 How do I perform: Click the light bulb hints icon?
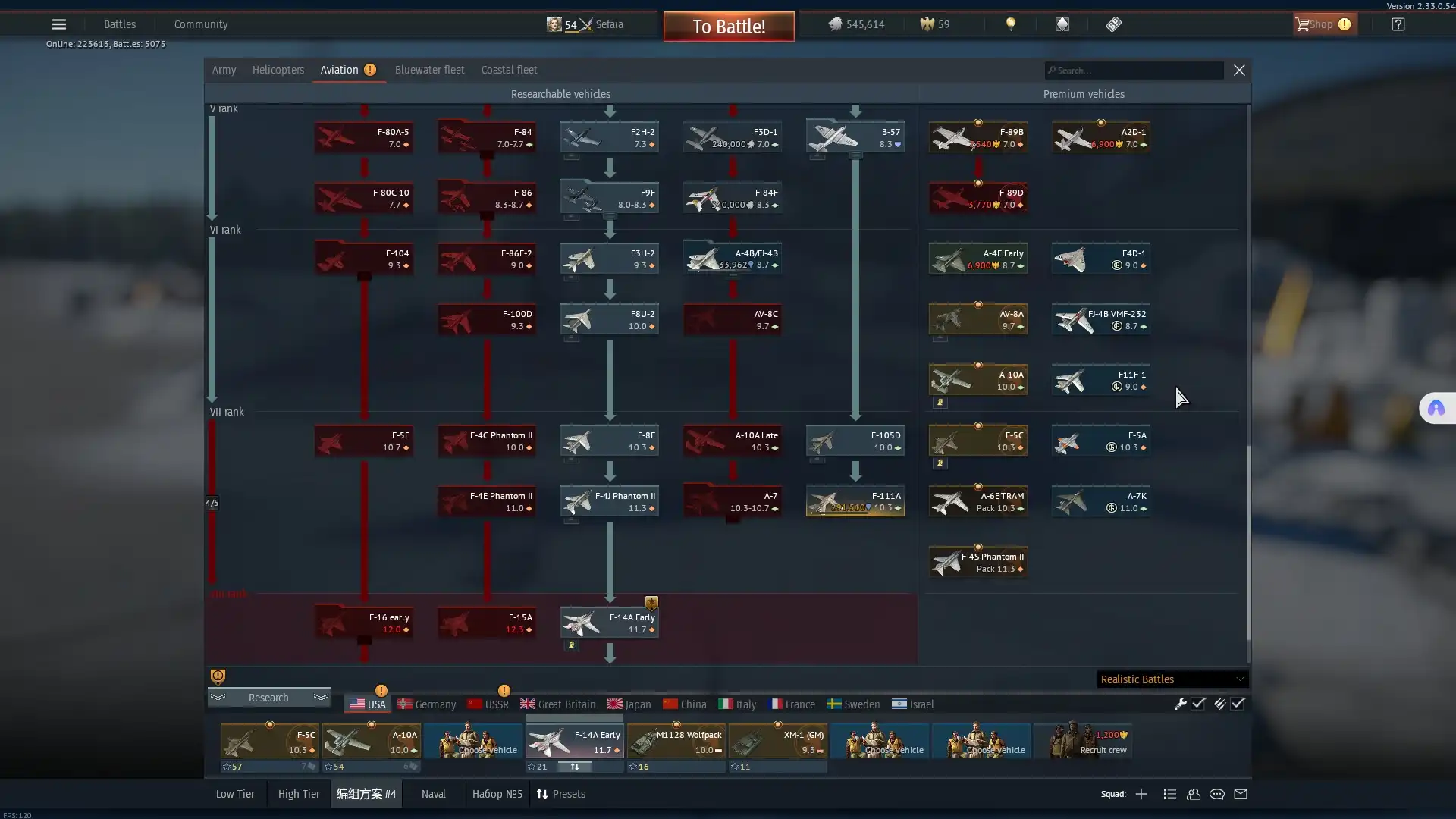[1010, 24]
